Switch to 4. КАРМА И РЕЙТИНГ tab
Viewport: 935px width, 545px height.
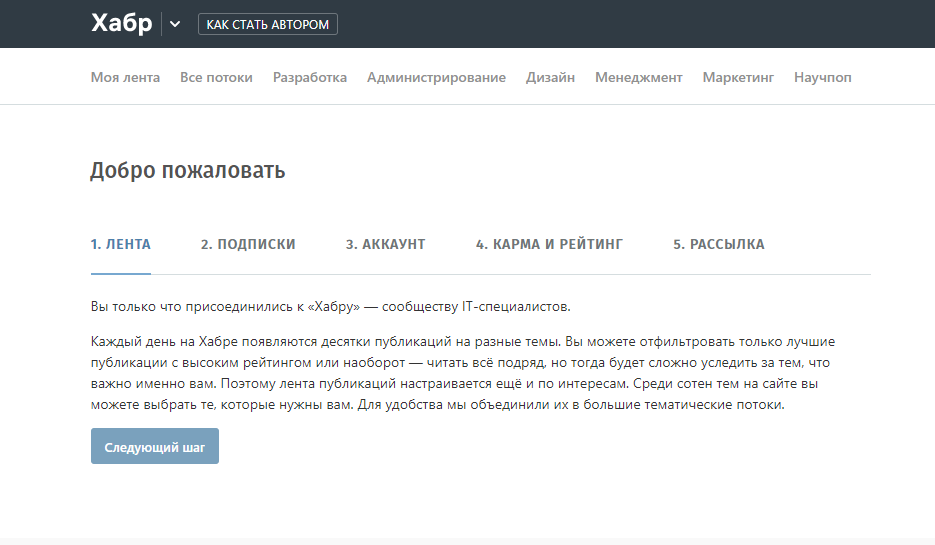click(x=549, y=244)
